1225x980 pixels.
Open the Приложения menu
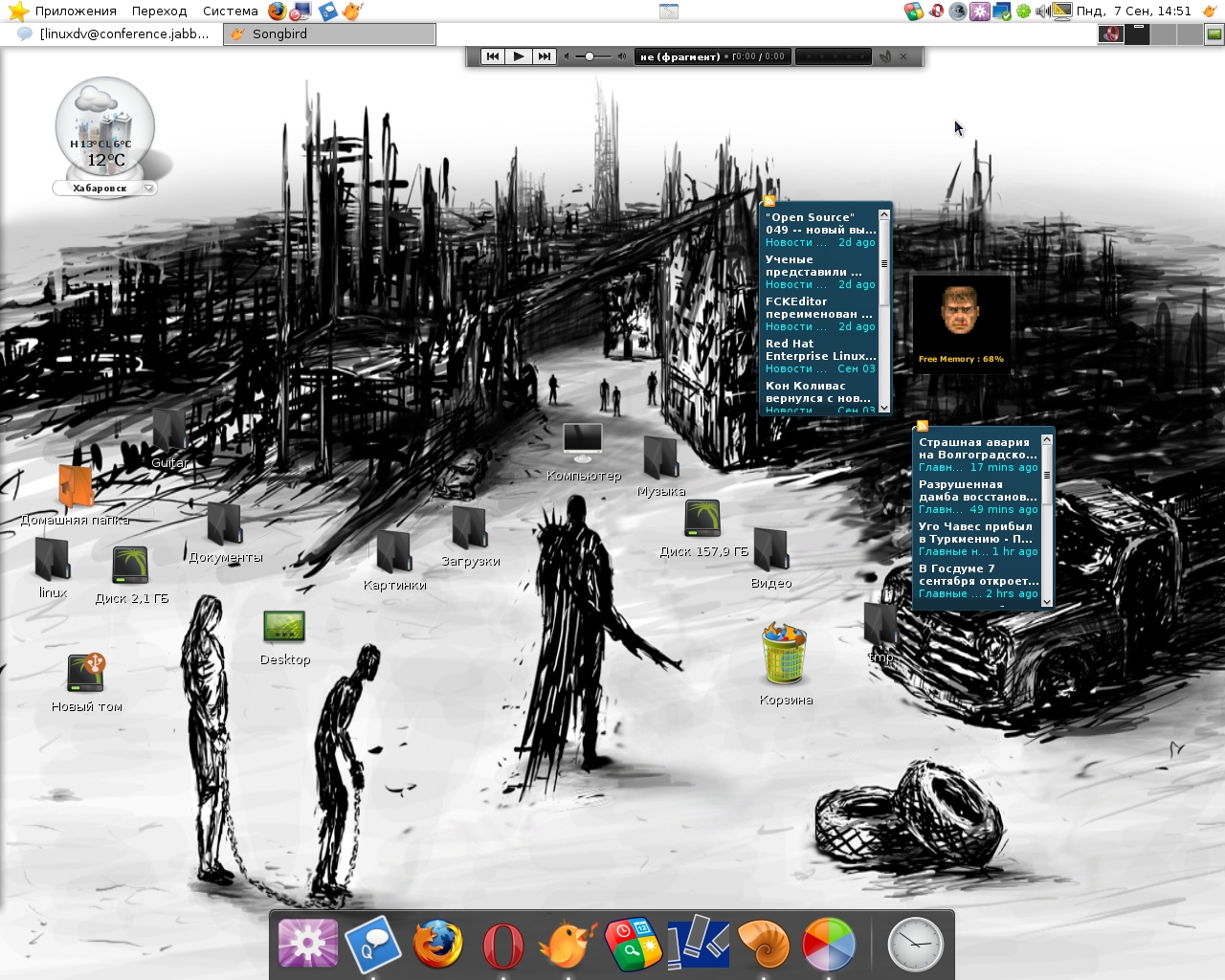click(x=63, y=11)
